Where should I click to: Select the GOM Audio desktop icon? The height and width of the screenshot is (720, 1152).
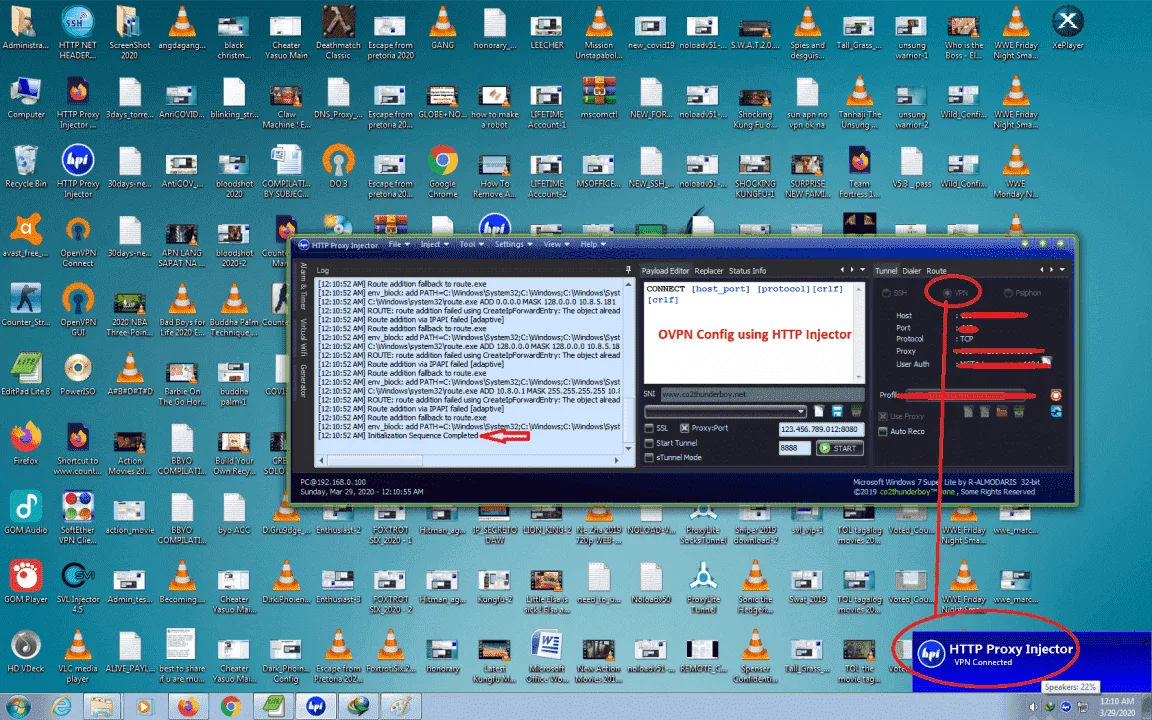click(x=26, y=513)
